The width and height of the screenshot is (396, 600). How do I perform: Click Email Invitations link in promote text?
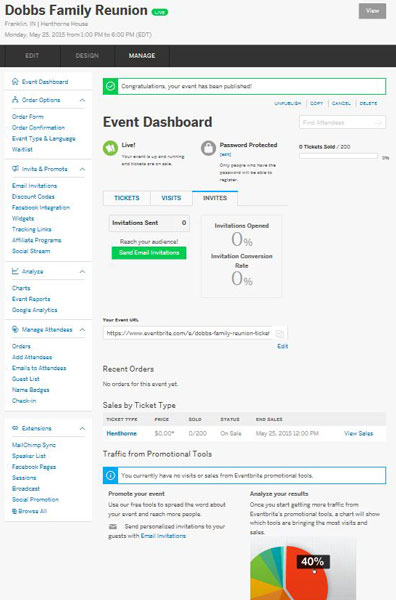[x=163, y=536]
